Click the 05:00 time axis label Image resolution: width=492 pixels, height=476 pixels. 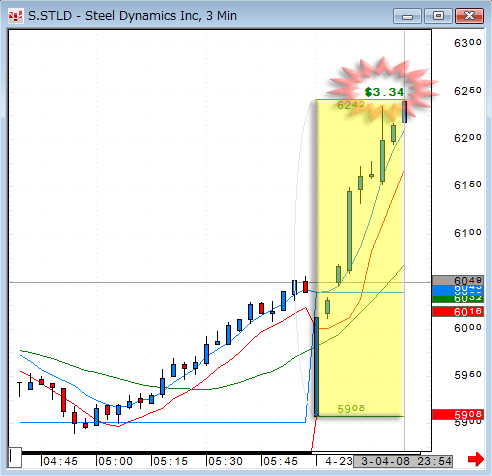[x=115, y=461]
